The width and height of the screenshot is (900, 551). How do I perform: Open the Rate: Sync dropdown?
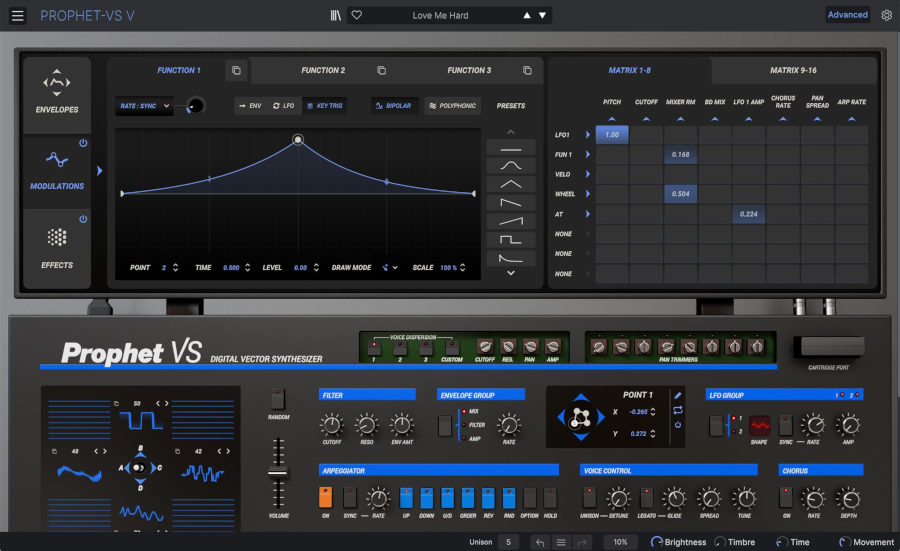point(145,105)
